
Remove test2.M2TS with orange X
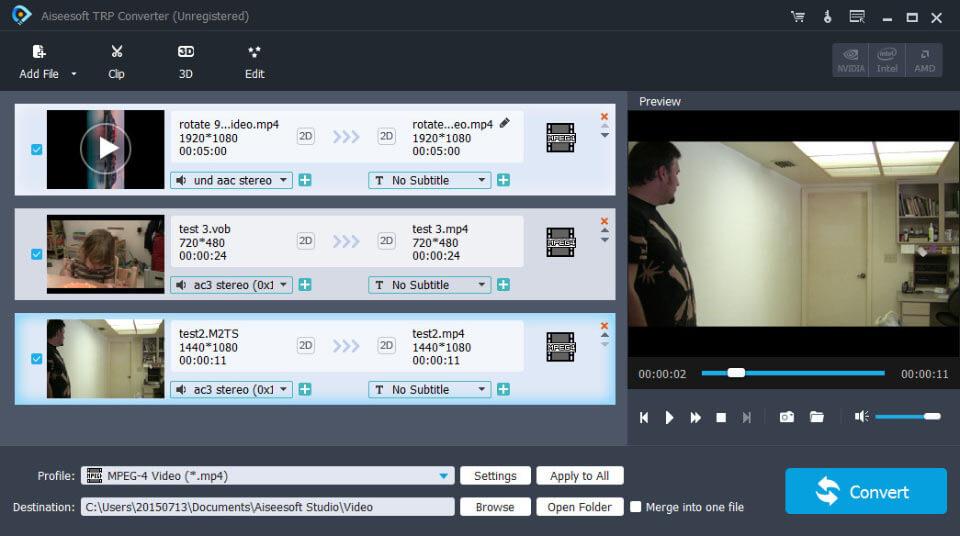(604, 326)
